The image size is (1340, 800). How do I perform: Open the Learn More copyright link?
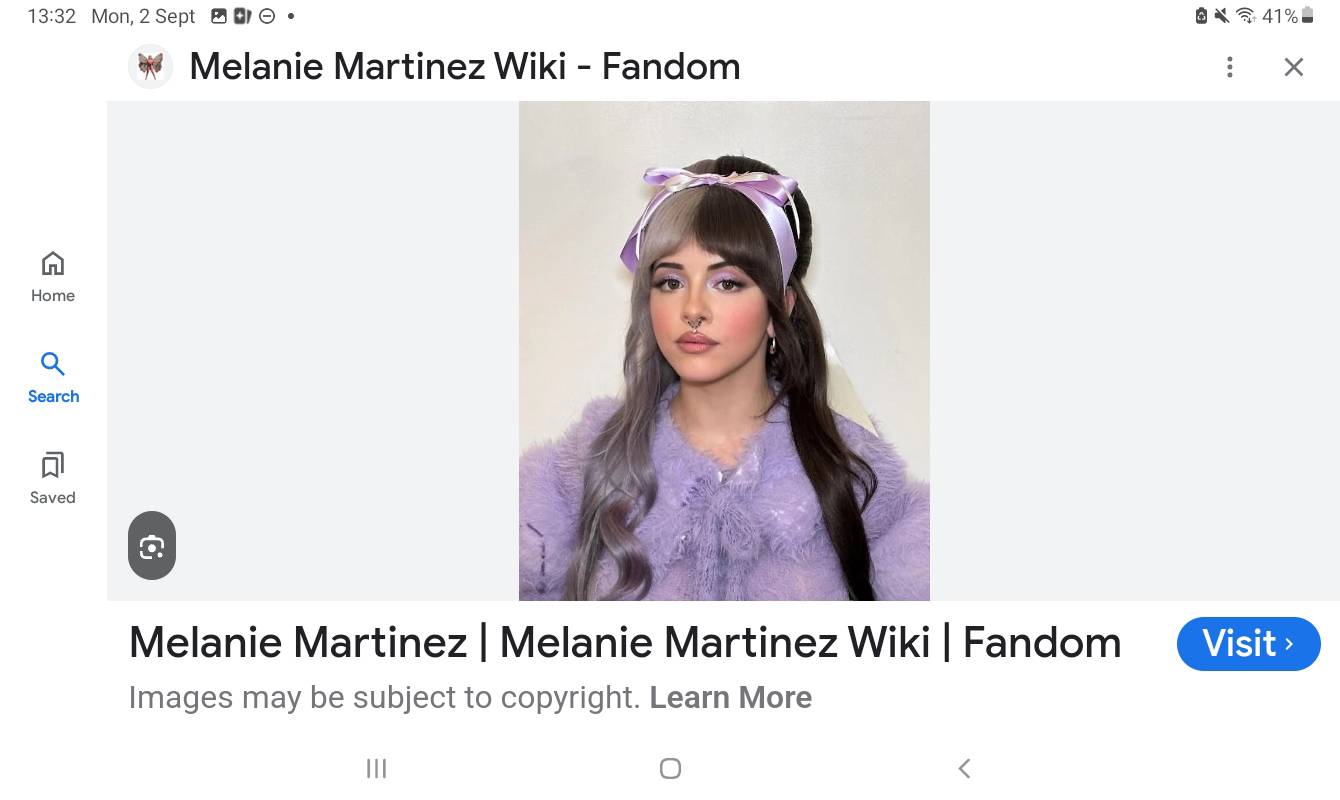pos(730,697)
